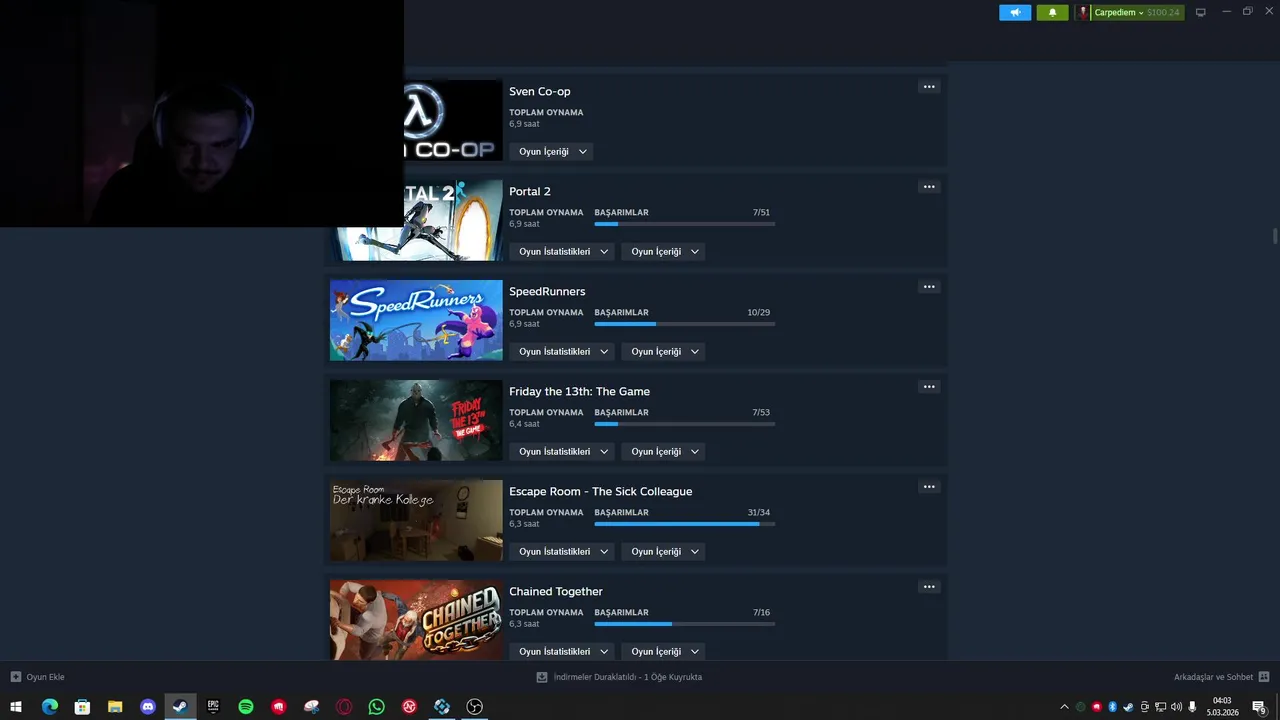The height and width of the screenshot is (720, 1280).
Task: Click the SpeedRunners cover thumbnail
Action: pos(416,320)
